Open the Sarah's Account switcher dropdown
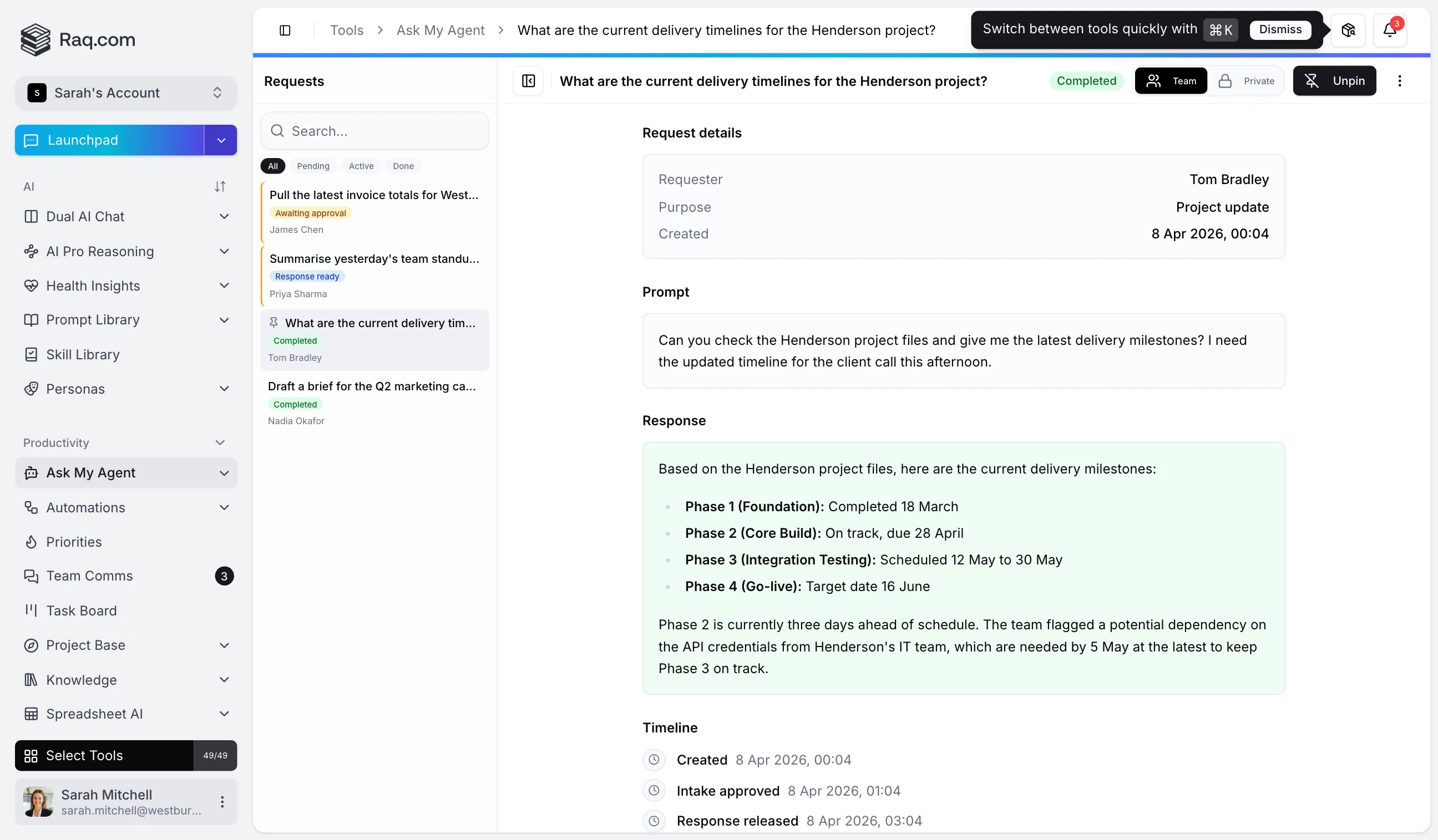Viewport: 1438px width, 840px height. click(x=125, y=93)
